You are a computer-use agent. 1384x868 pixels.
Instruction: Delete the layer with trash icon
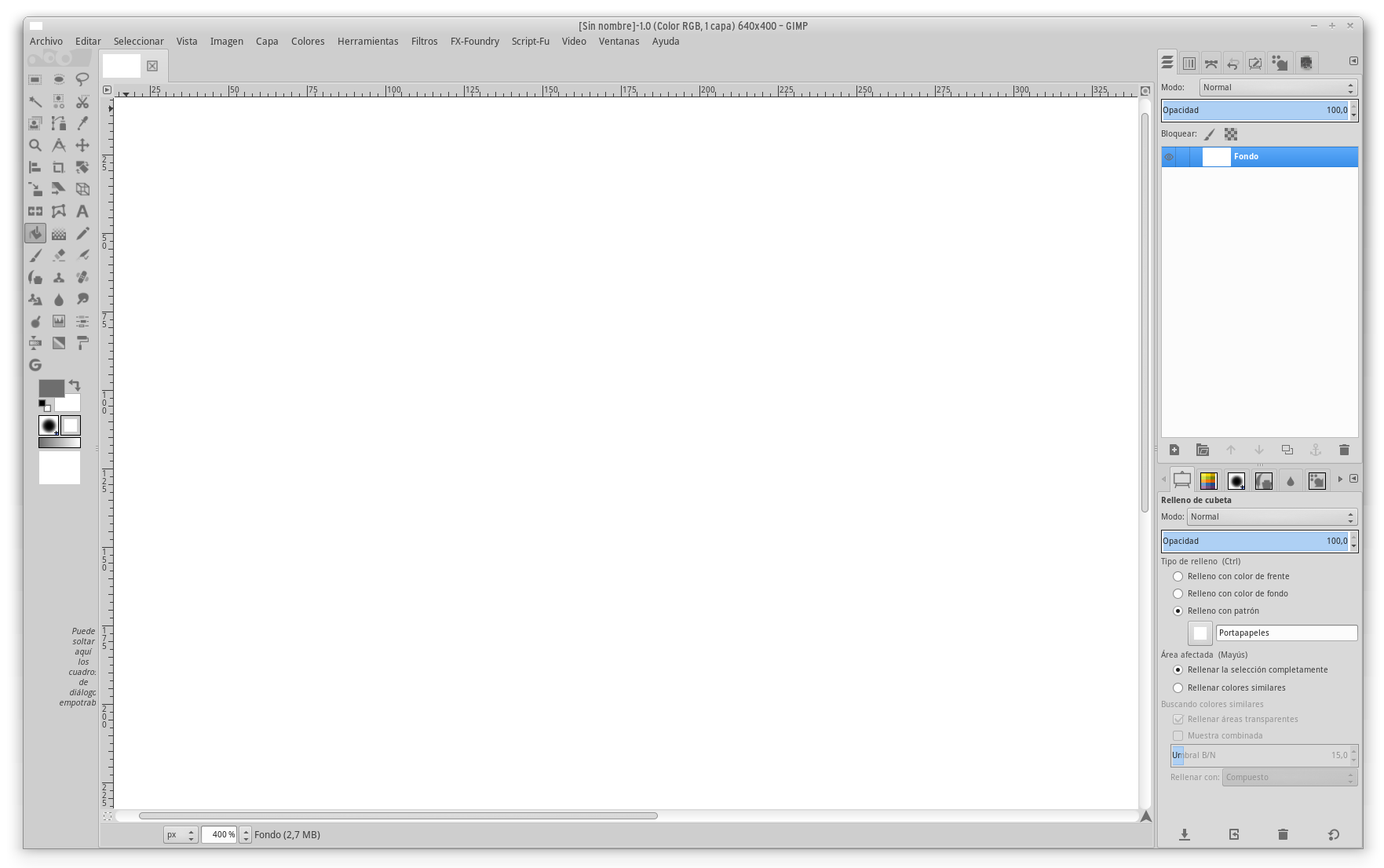1344,450
